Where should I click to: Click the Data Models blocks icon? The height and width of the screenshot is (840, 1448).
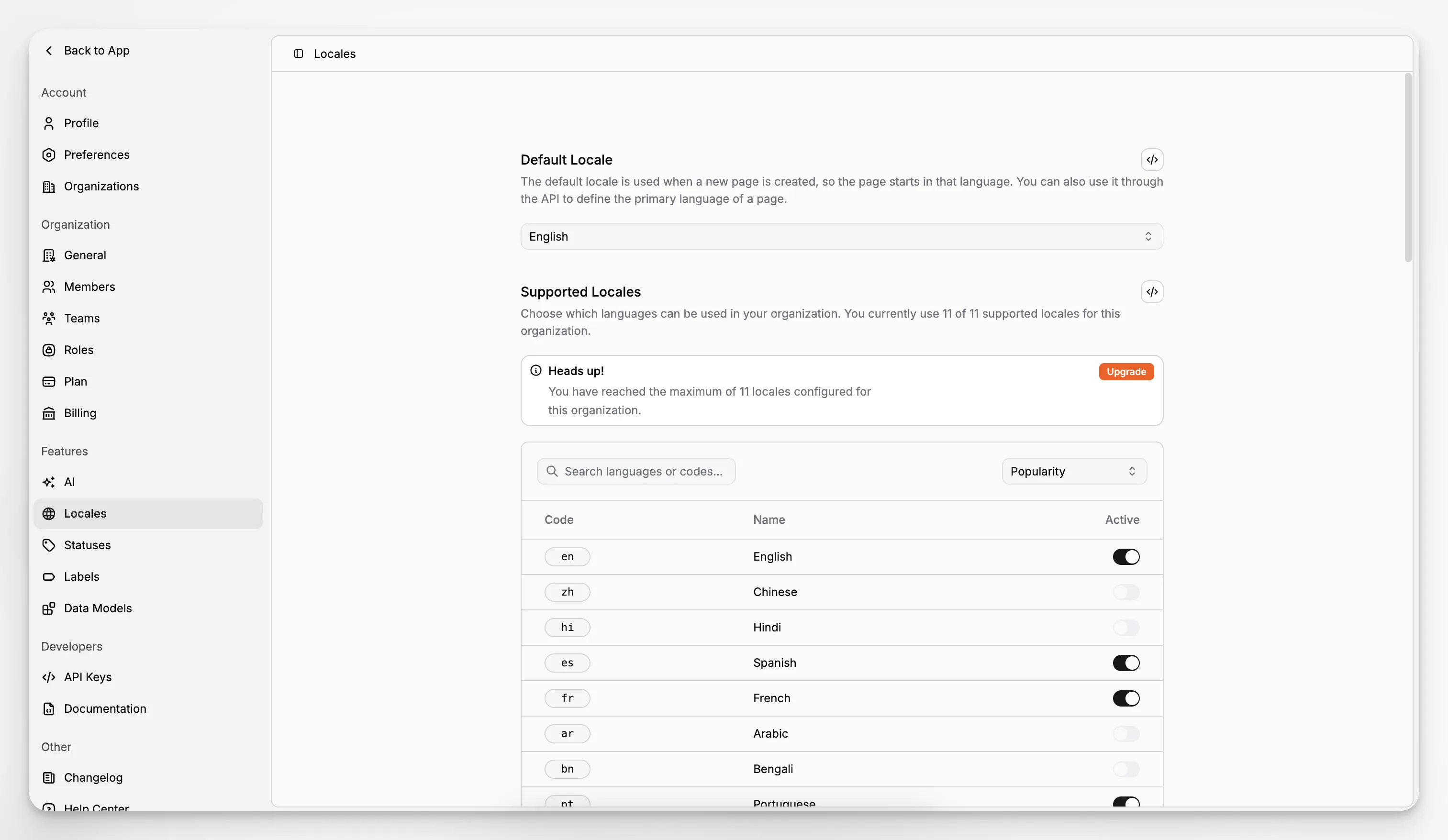(49, 609)
